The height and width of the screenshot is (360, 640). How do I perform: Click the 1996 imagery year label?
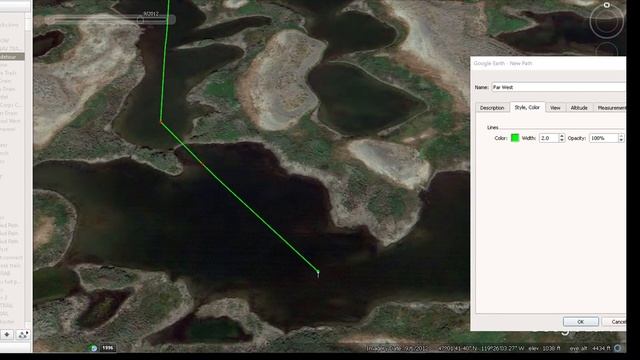coord(108,348)
